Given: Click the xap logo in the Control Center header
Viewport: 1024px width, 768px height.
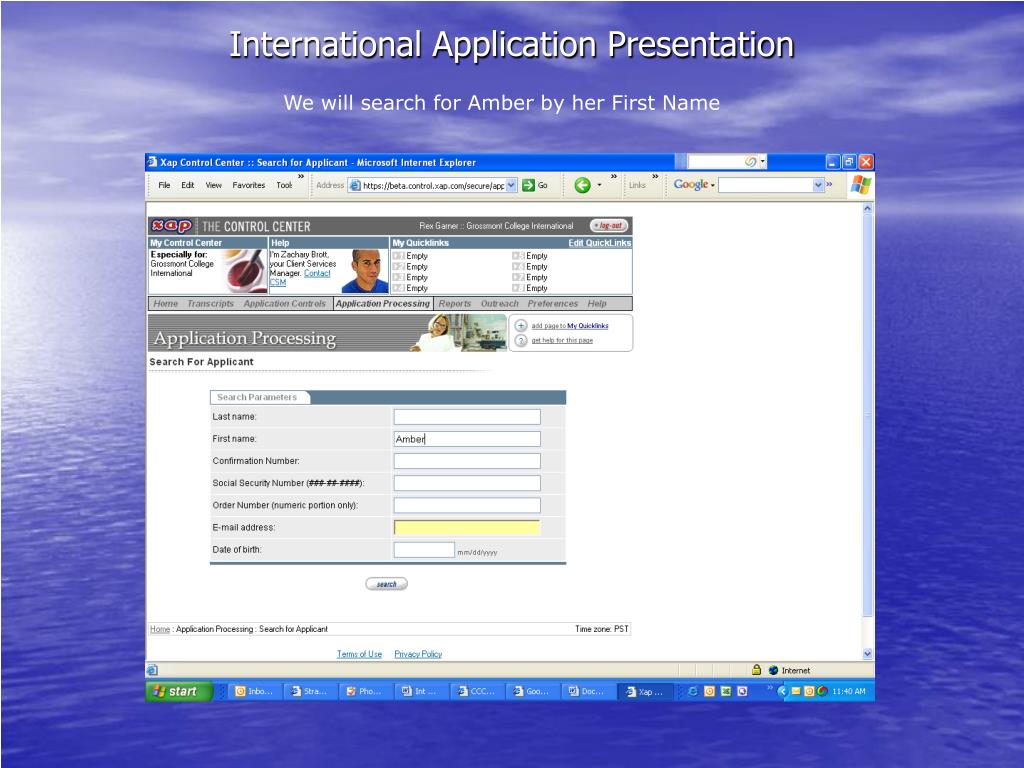Looking at the screenshot, I should point(171,226).
